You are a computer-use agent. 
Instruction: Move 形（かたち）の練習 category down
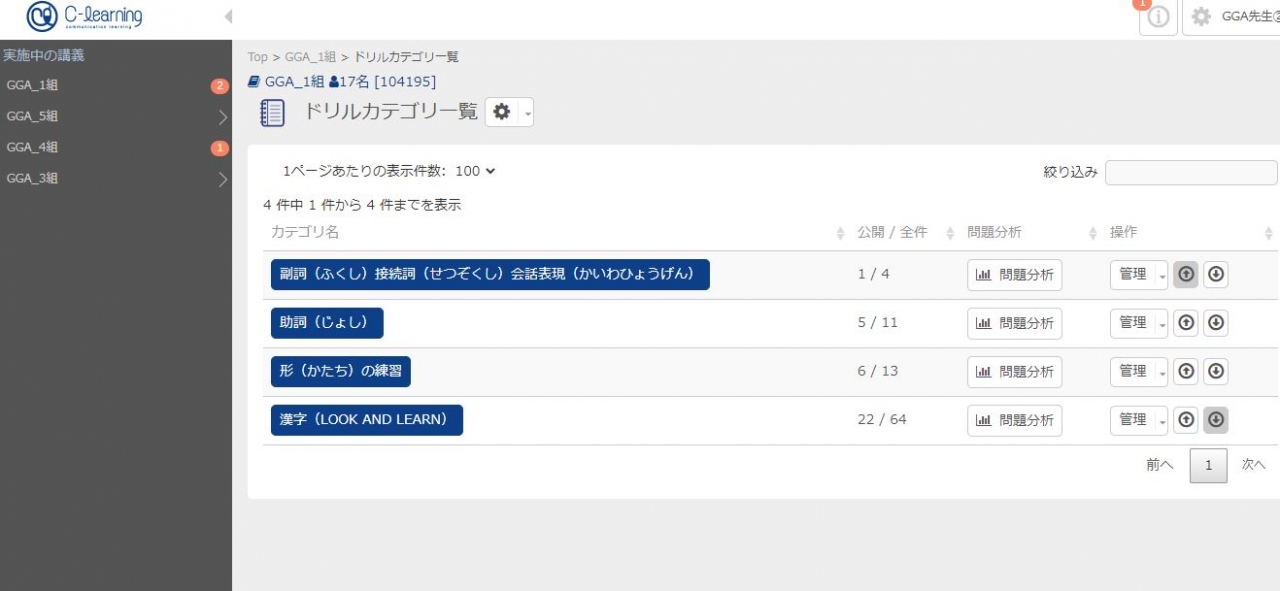coord(1216,371)
